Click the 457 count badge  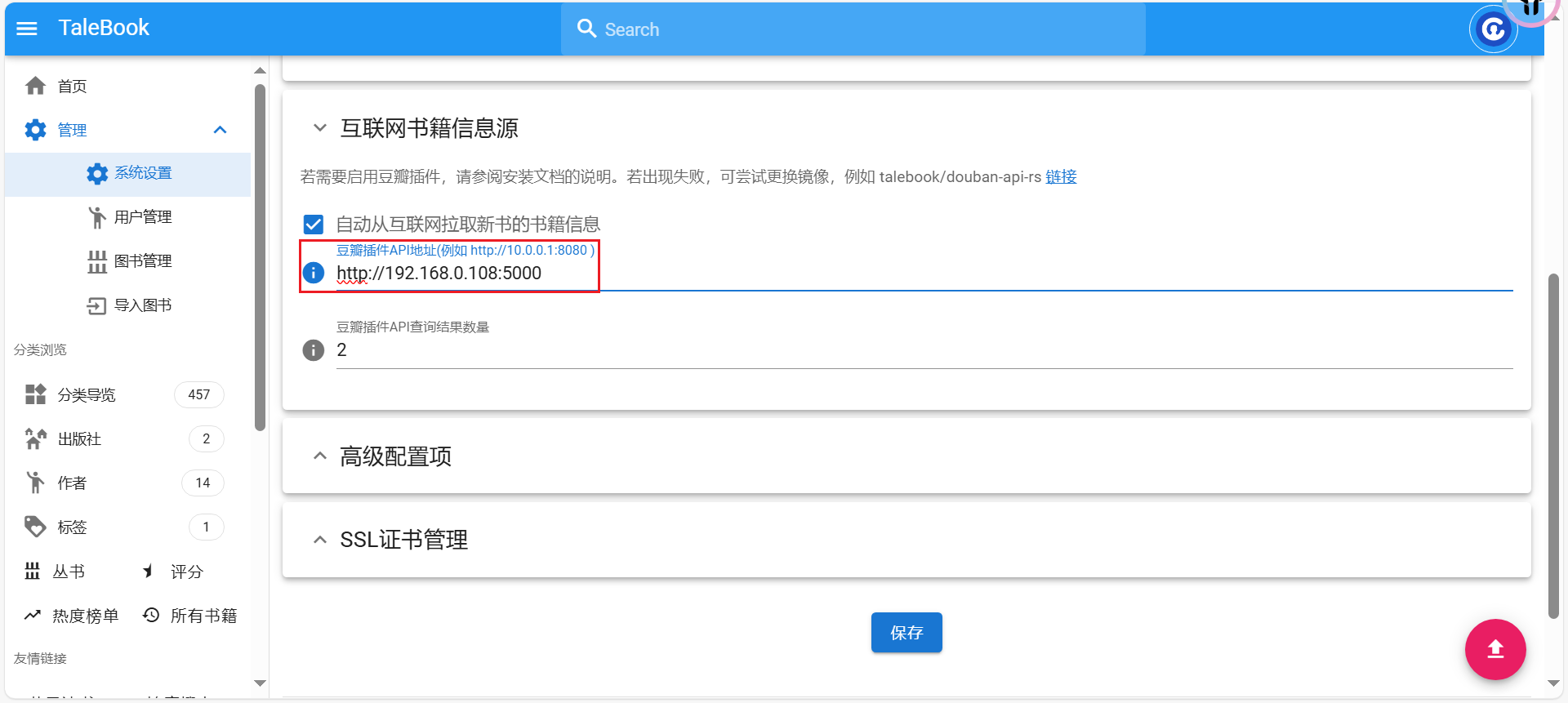pos(198,394)
